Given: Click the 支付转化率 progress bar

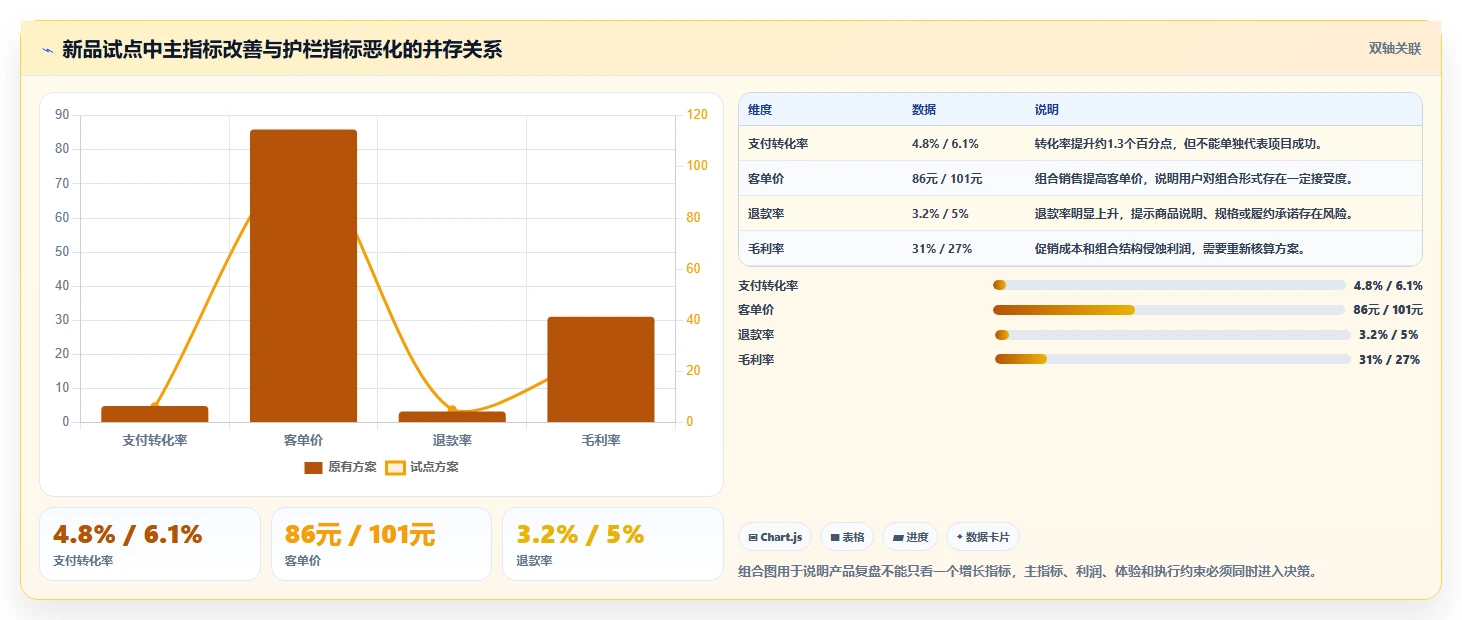Looking at the screenshot, I should coord(1169,285).
